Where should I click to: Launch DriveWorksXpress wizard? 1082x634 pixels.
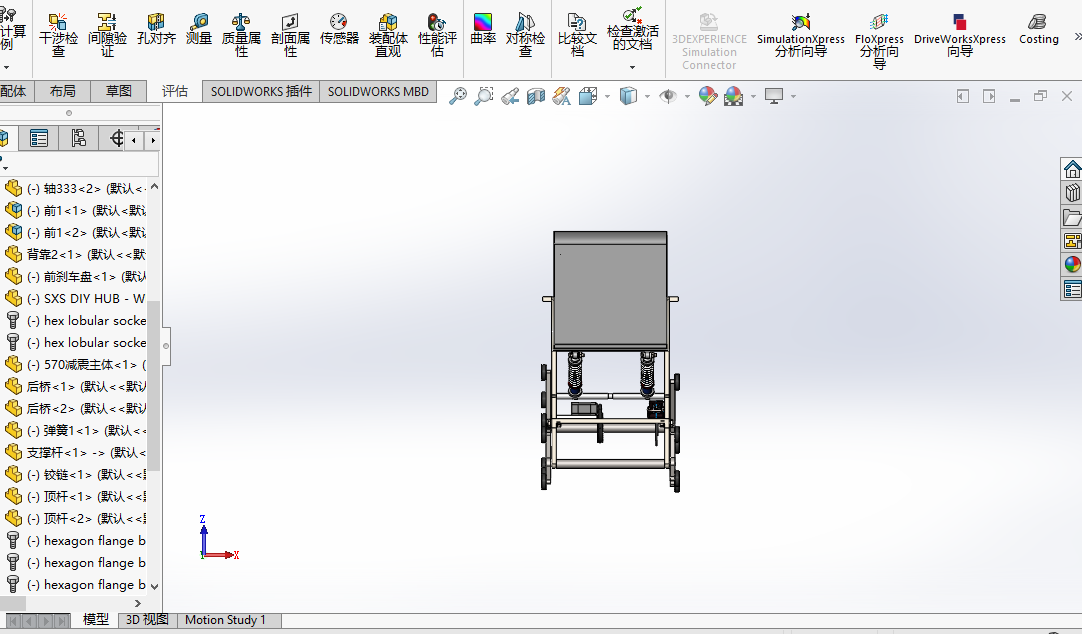click(960, 34)
